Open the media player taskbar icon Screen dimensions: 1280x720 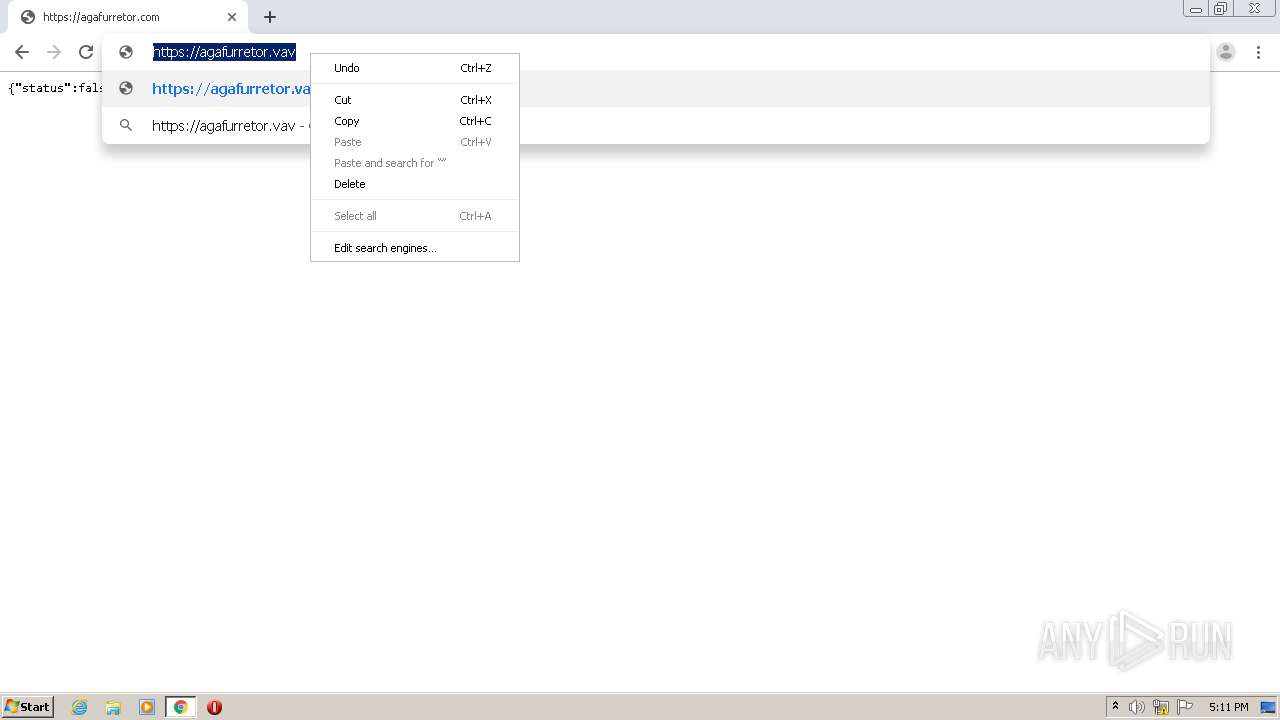(147, 707)
